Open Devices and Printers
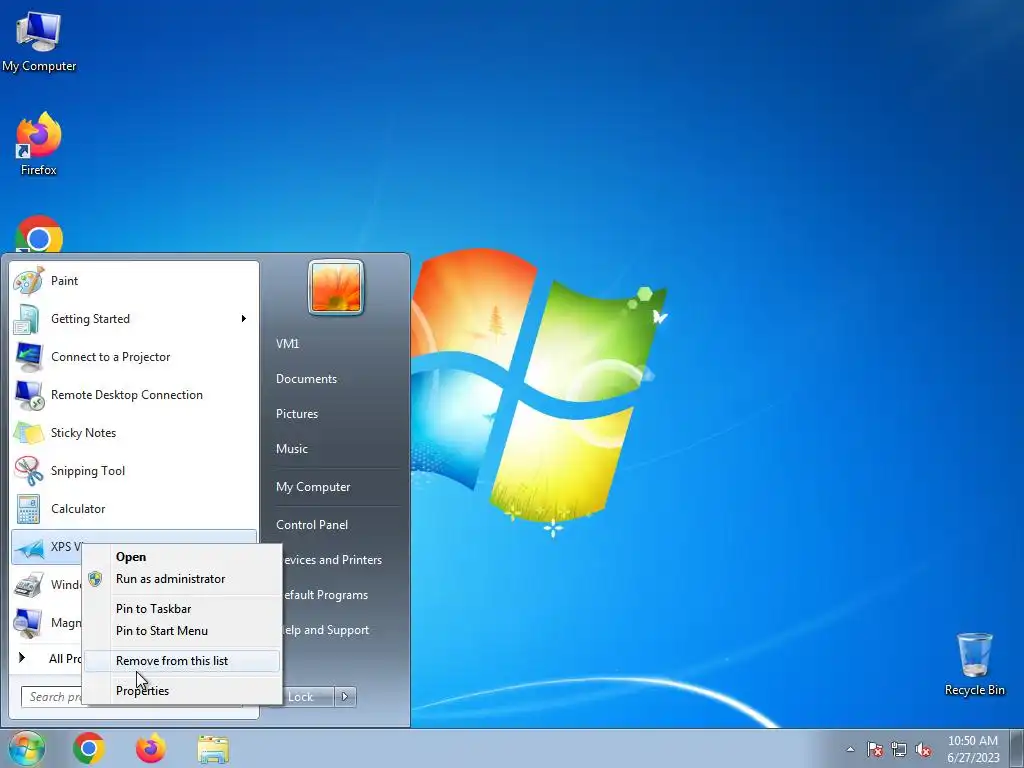 point(332,560)
